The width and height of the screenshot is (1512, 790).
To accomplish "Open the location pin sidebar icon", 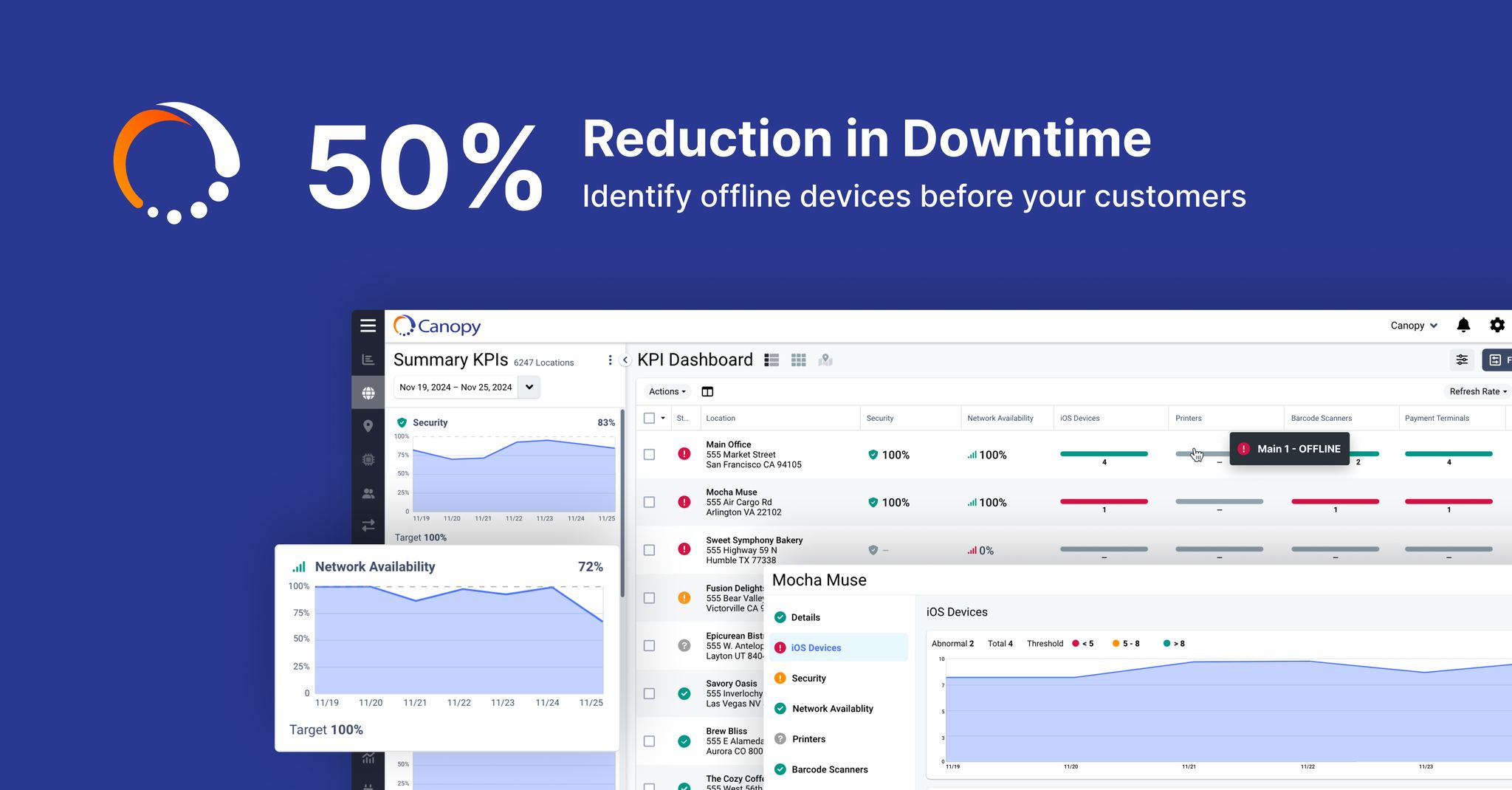I will pyautogui.click(x=368, y=426).
